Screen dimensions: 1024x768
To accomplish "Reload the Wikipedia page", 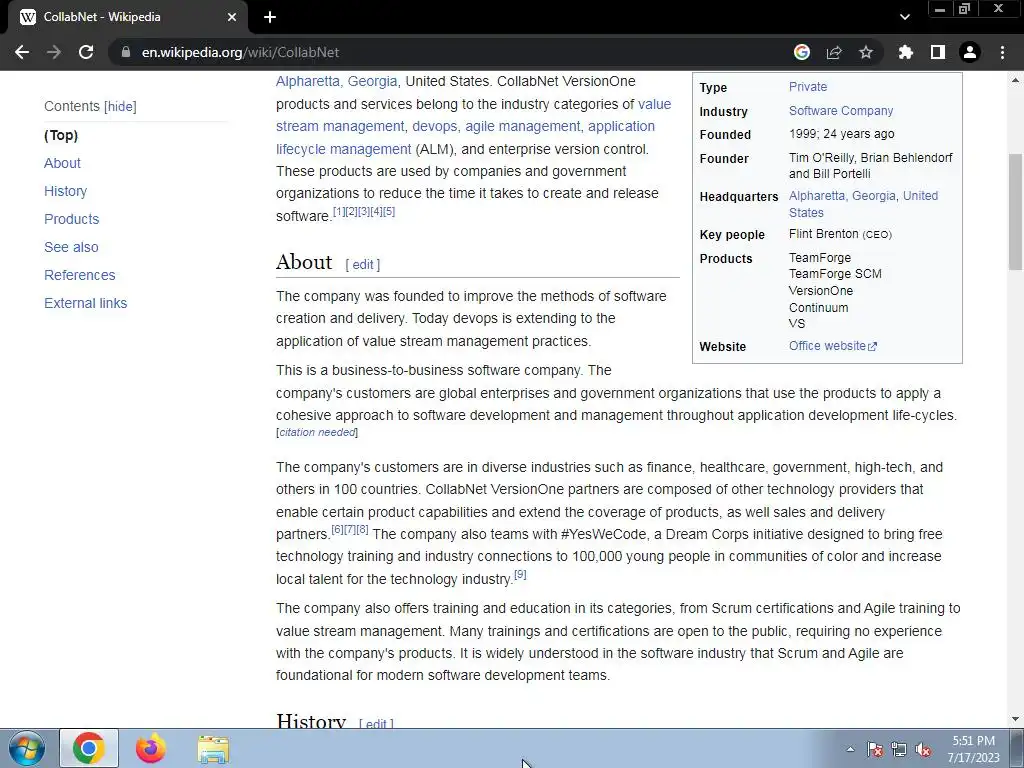I will [x=86, y=52].
